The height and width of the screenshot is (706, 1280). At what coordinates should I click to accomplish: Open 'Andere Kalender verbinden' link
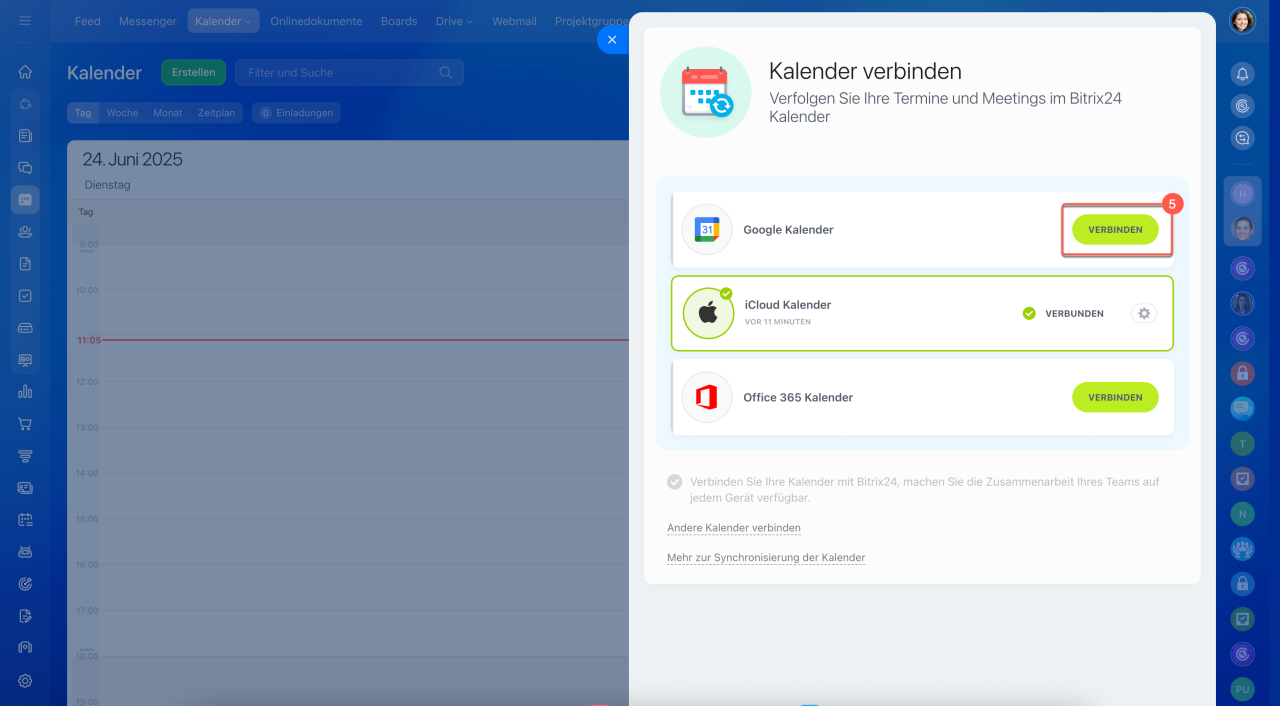(x=734, y=528)
